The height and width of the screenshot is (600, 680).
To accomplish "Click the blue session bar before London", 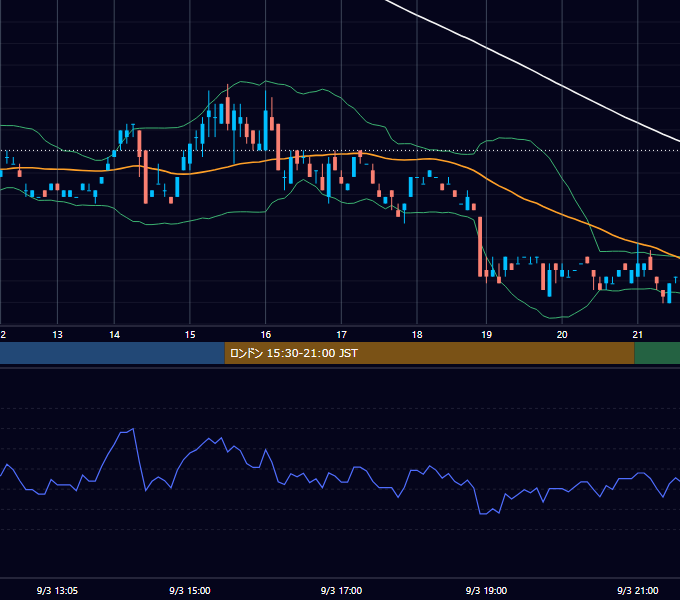I will (112, 353).
